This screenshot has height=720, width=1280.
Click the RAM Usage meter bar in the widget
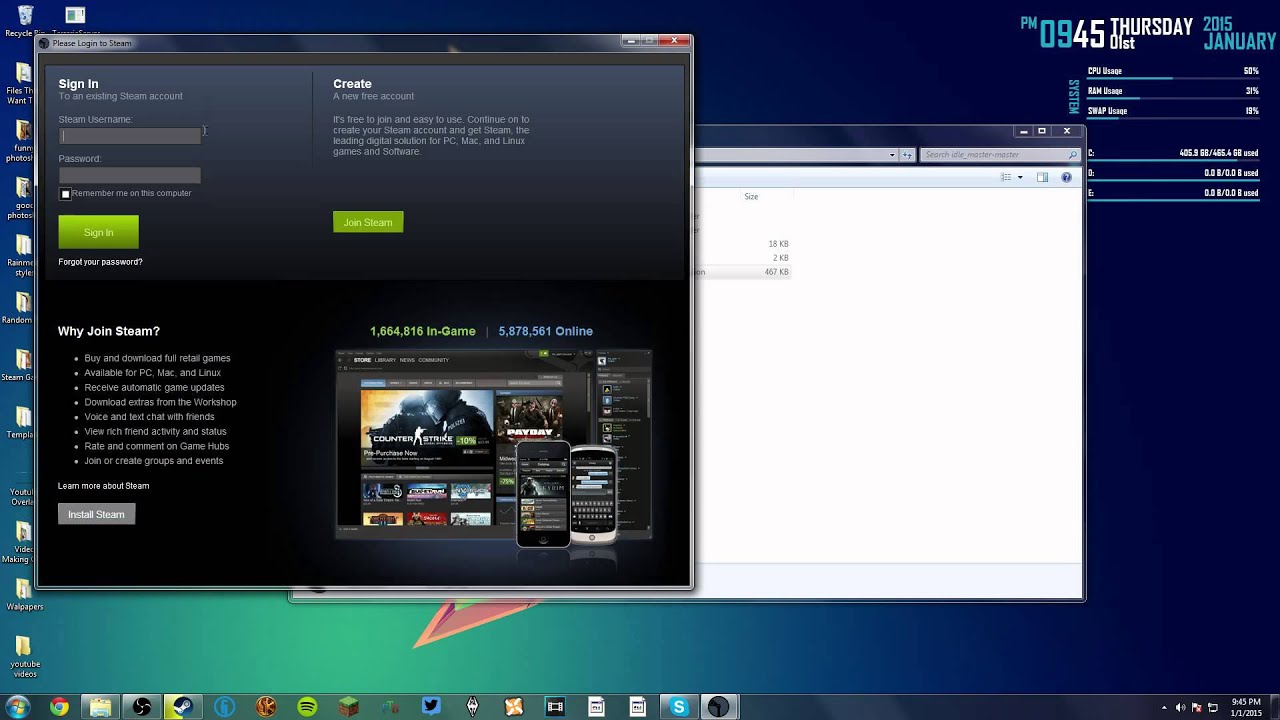(x=1173, y=99)
